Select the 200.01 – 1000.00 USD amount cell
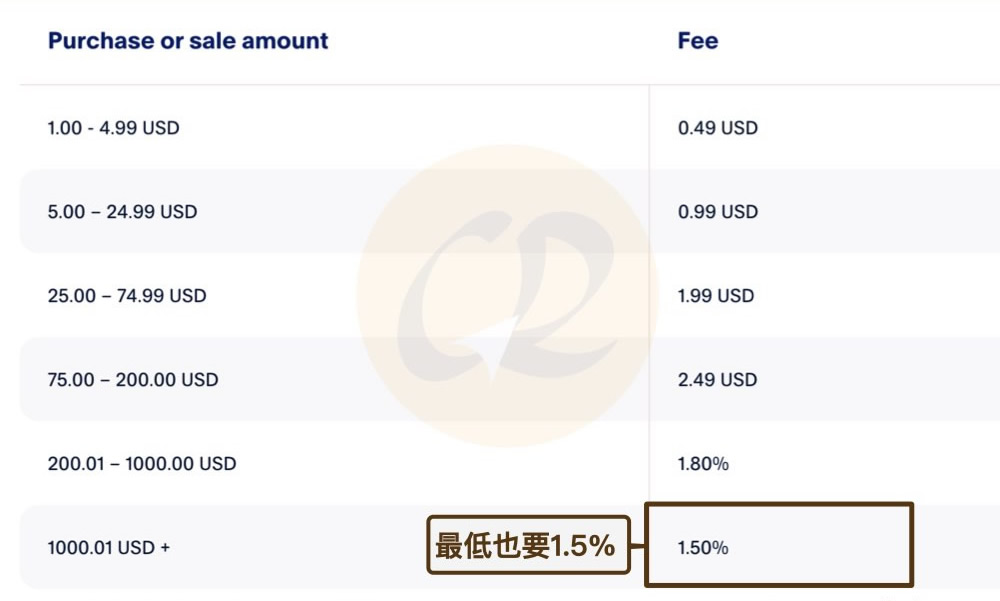The image size is (1000, 601). pyautogui.click(x=141, y=464)
